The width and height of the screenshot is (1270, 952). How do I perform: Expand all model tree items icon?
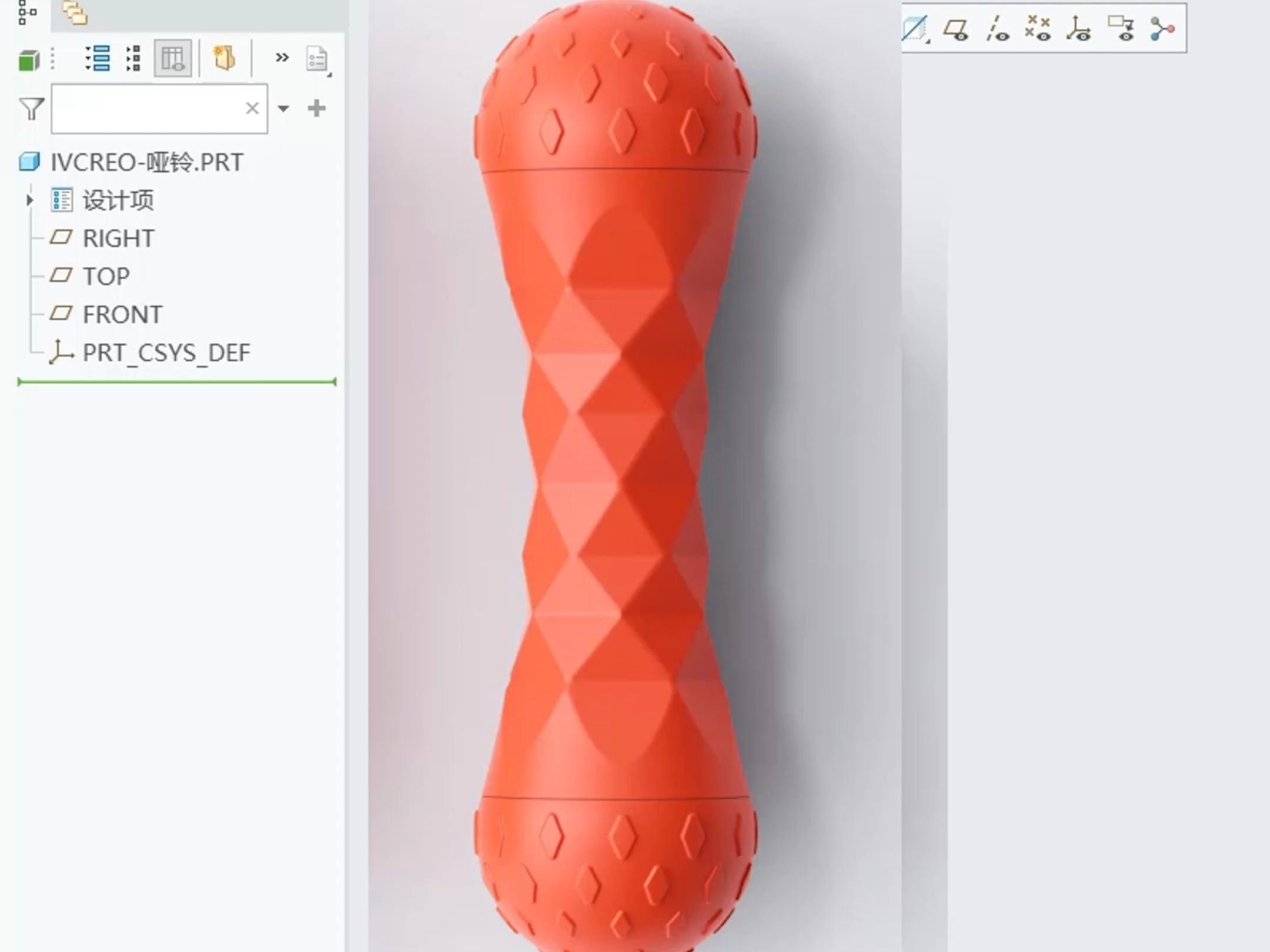98,58
